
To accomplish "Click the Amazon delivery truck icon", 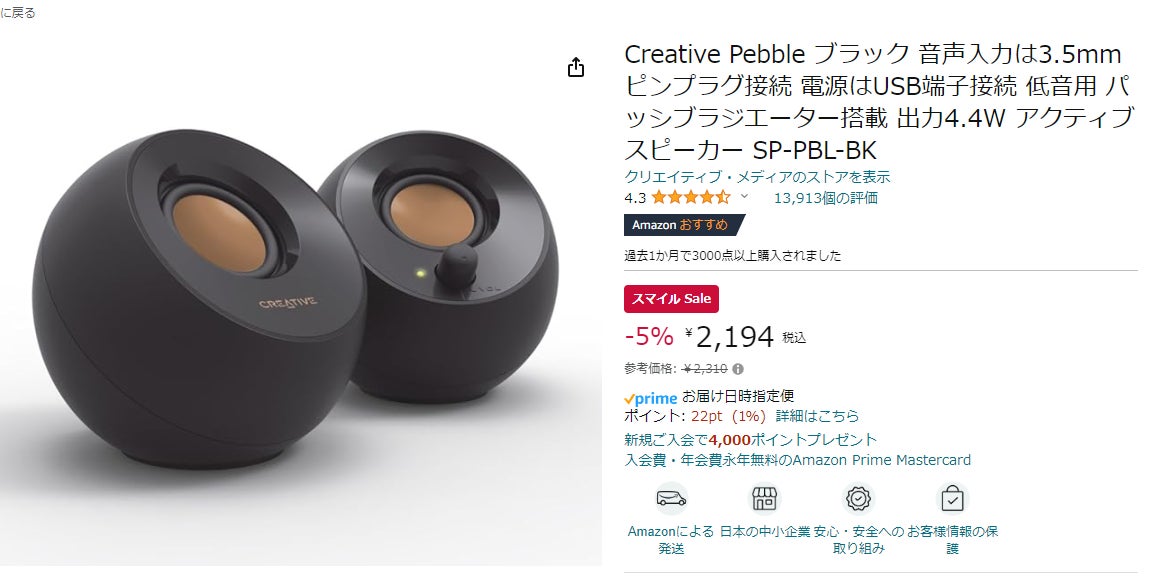I will pos(671,499).
